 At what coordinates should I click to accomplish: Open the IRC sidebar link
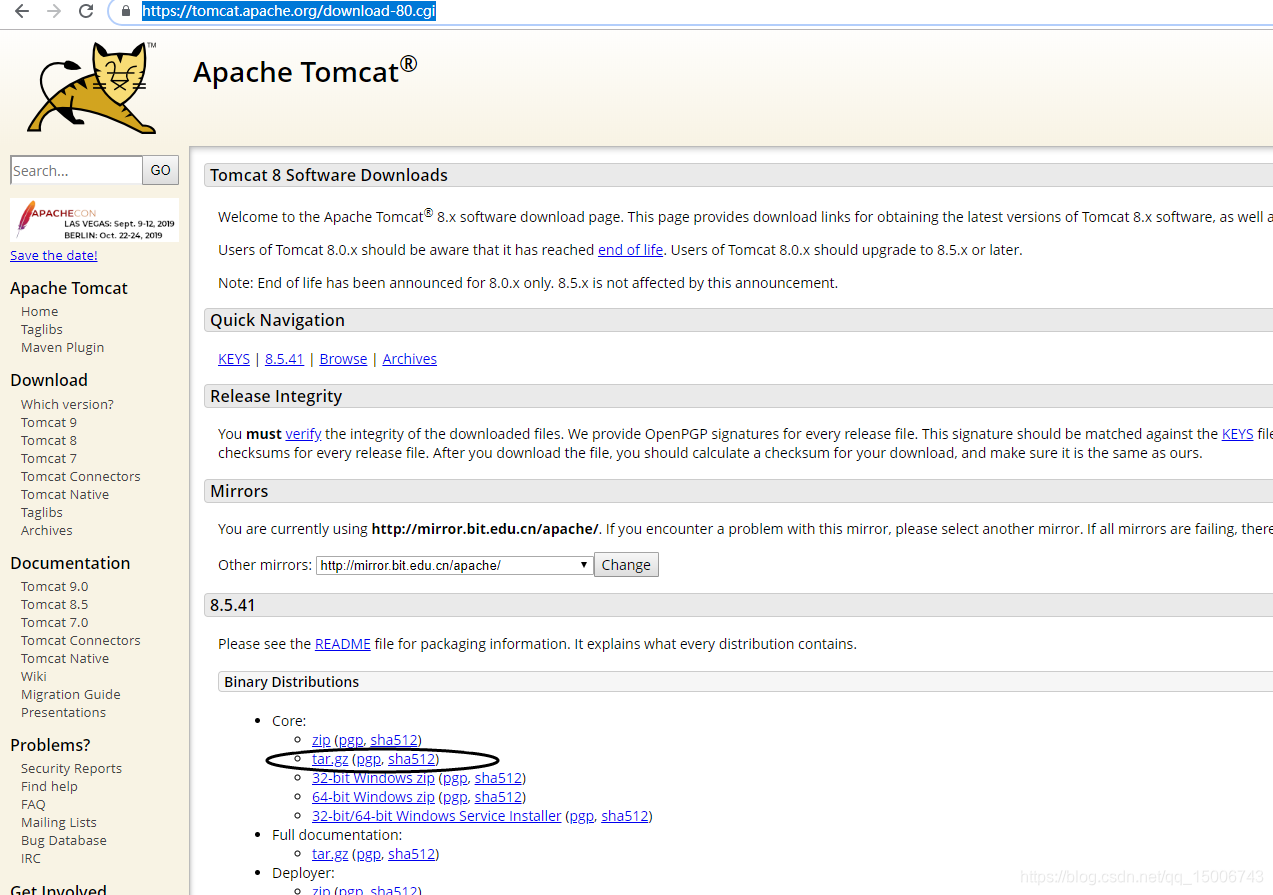point(31,858)
